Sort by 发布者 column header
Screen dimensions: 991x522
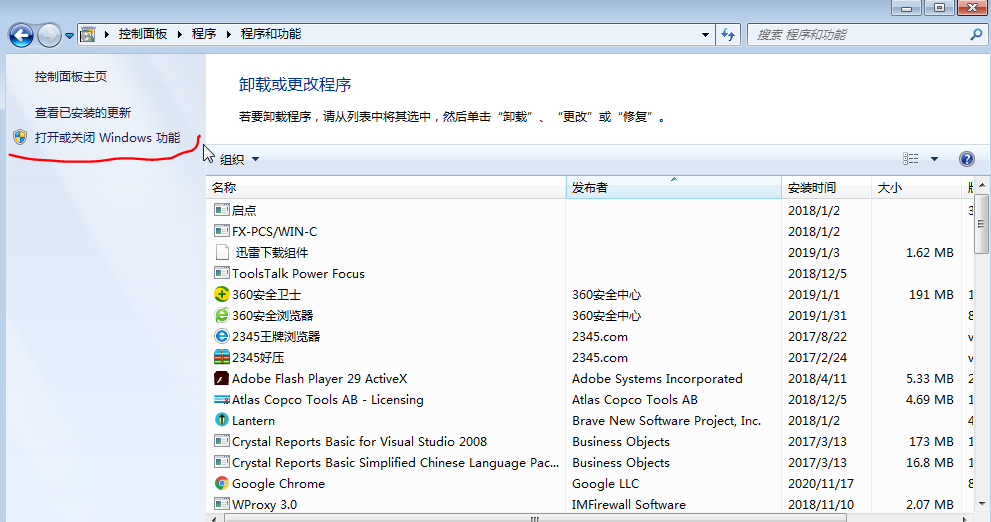tap(674, 188)
